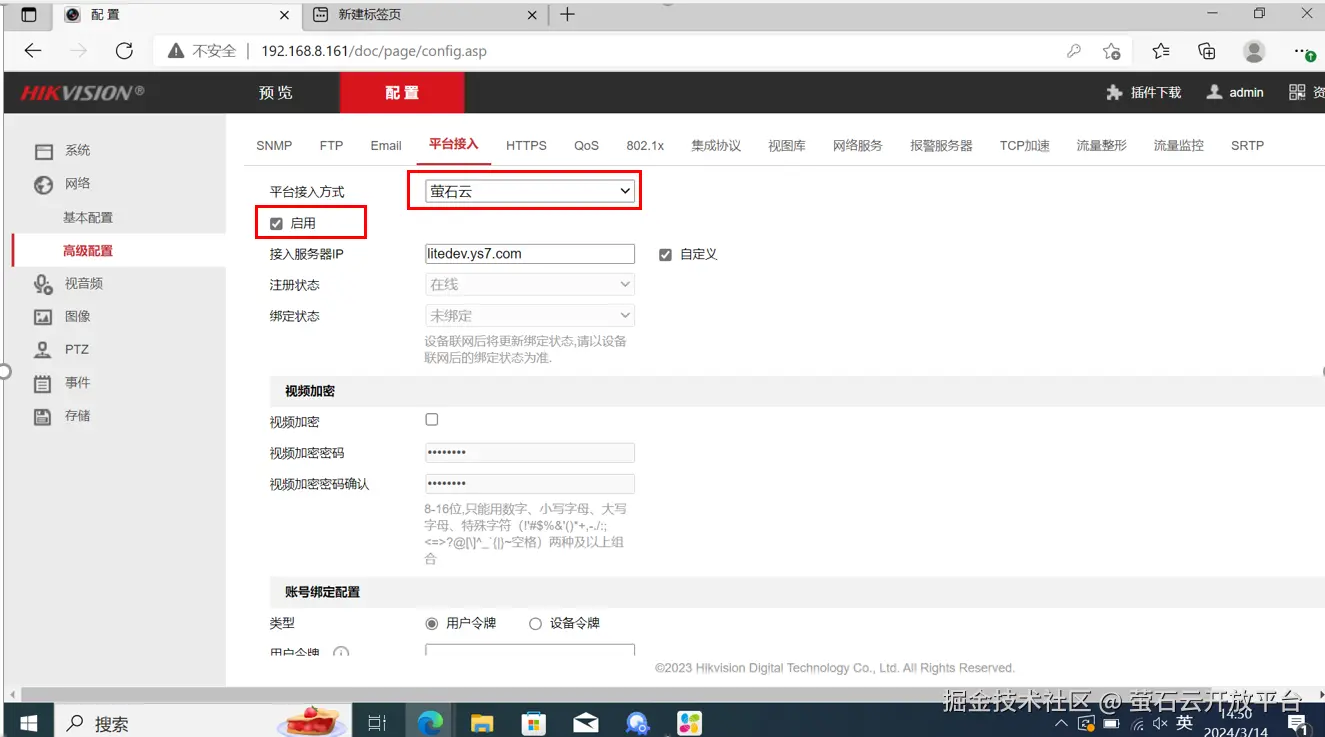1325x737 pixels.
Task: Switch to the 视图库 tab
Action: pos(787,146)
